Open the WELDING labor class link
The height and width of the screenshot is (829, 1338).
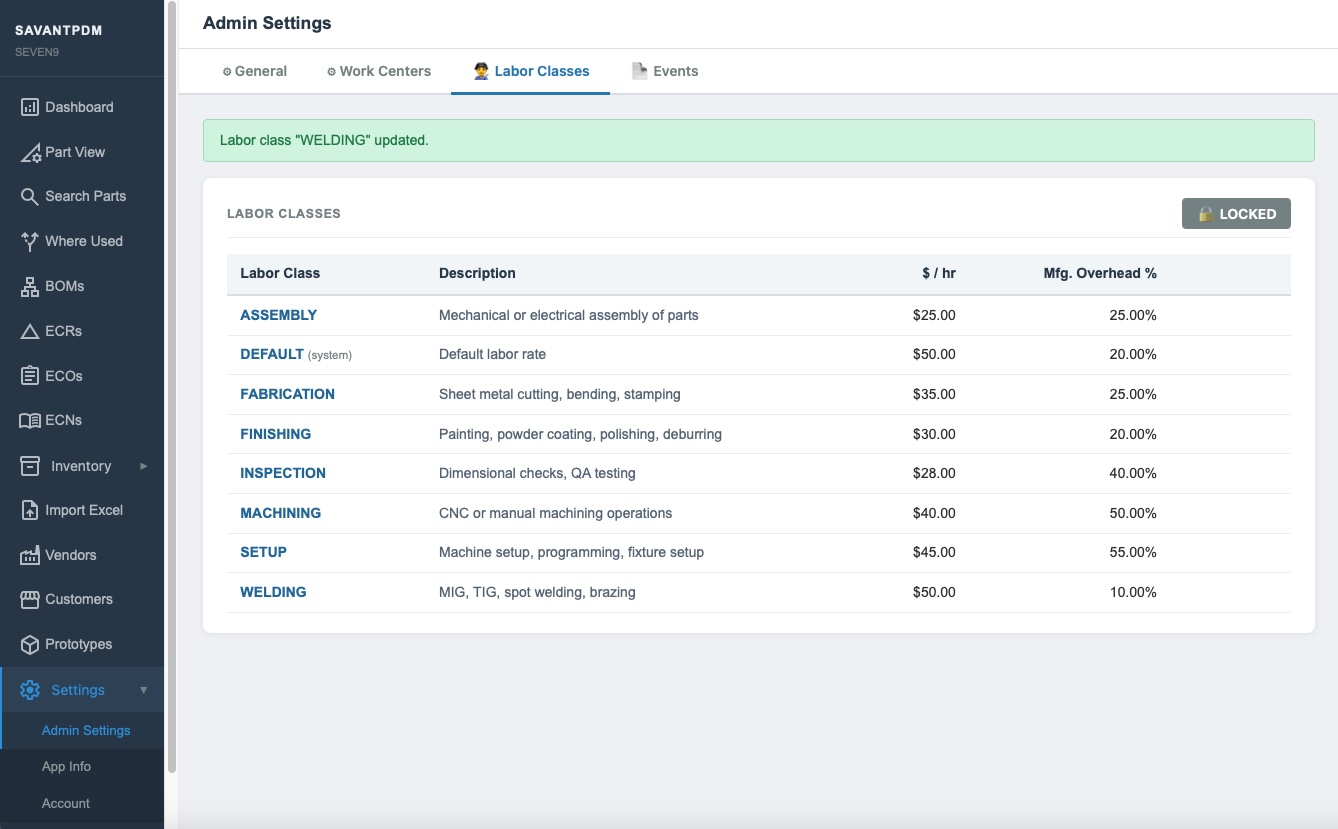pyautogui.click(x=273, y=592)
